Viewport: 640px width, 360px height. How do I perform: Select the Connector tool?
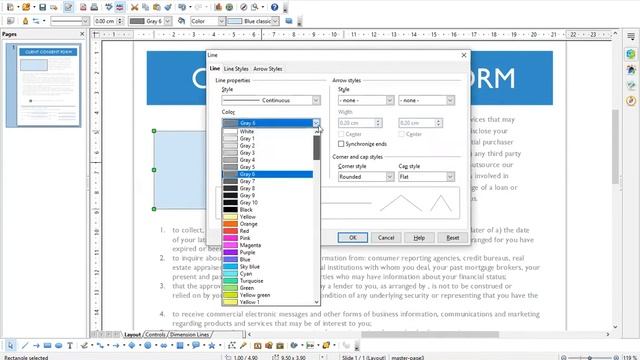tap(100, 345)
